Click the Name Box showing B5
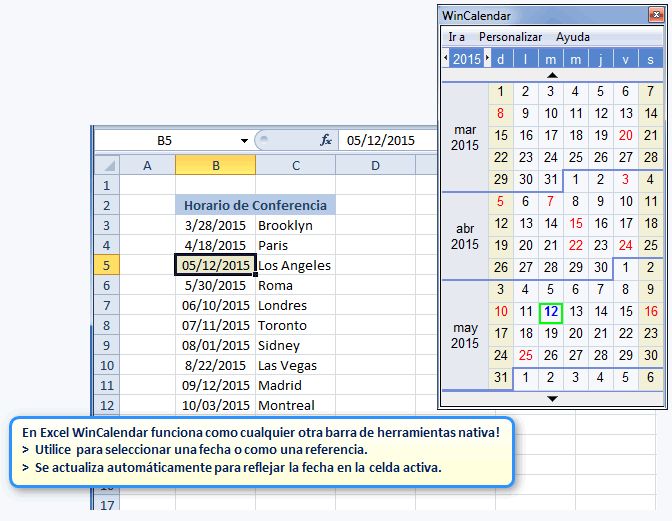Image resolution: width=672 pixels, height=521 pixels. point(165,141)
